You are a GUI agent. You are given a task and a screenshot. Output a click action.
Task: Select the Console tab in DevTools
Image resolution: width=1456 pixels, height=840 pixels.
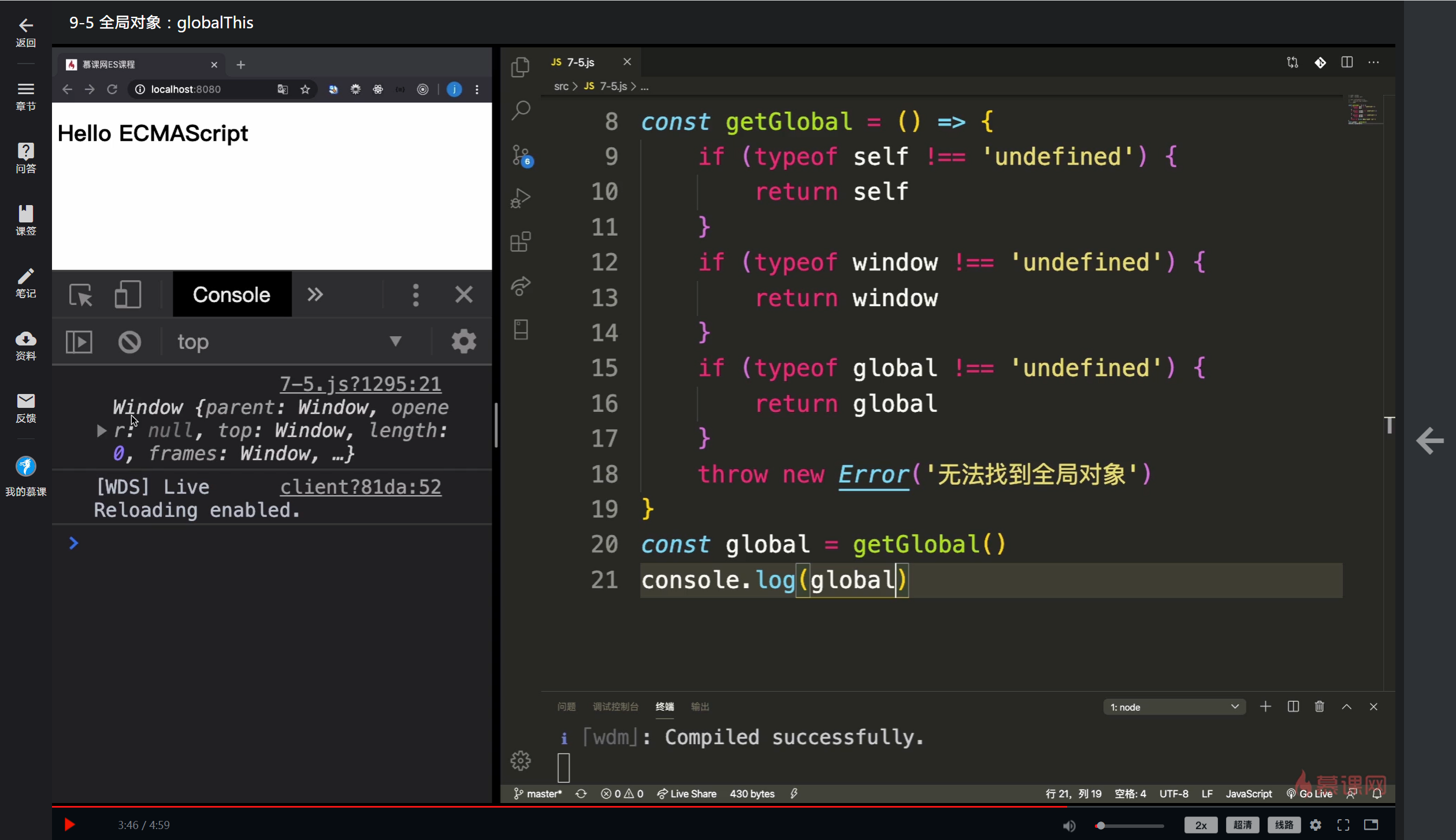click(232, 295)
